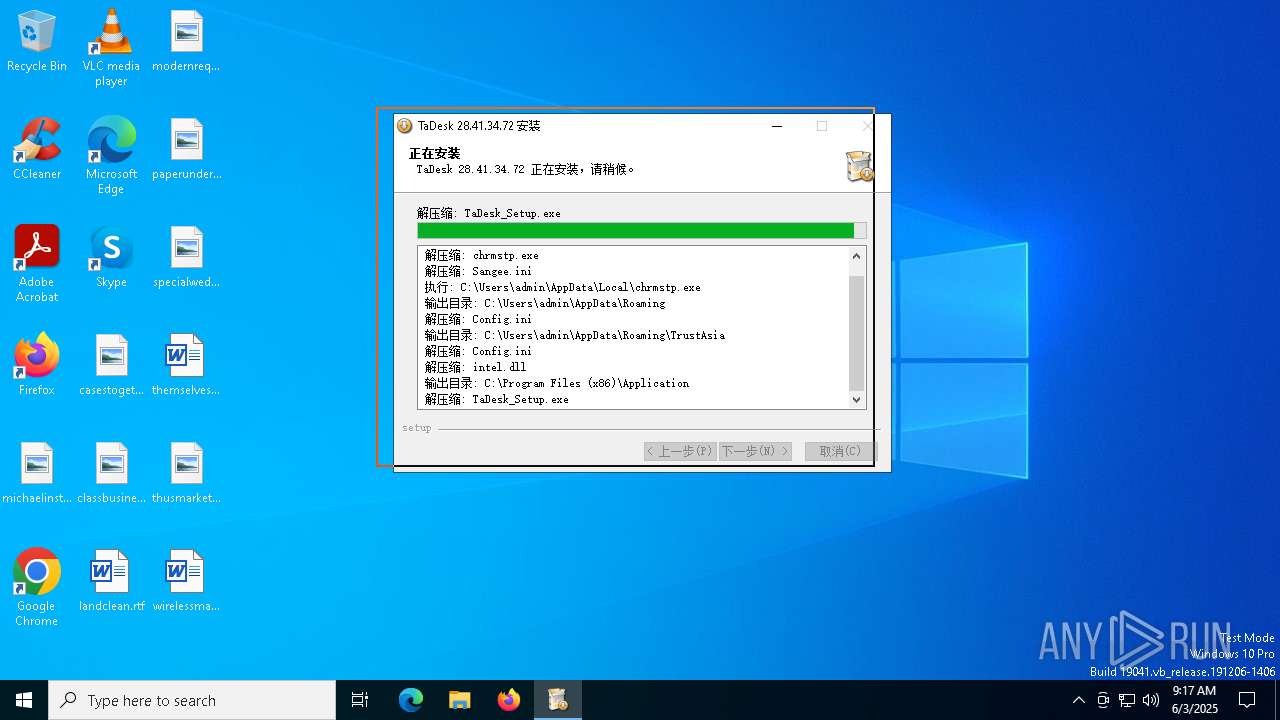Screen dimensions: 1280x720
Task: Select log line 解压缩: Sangee.ini
Action: (x=479, y=271)
